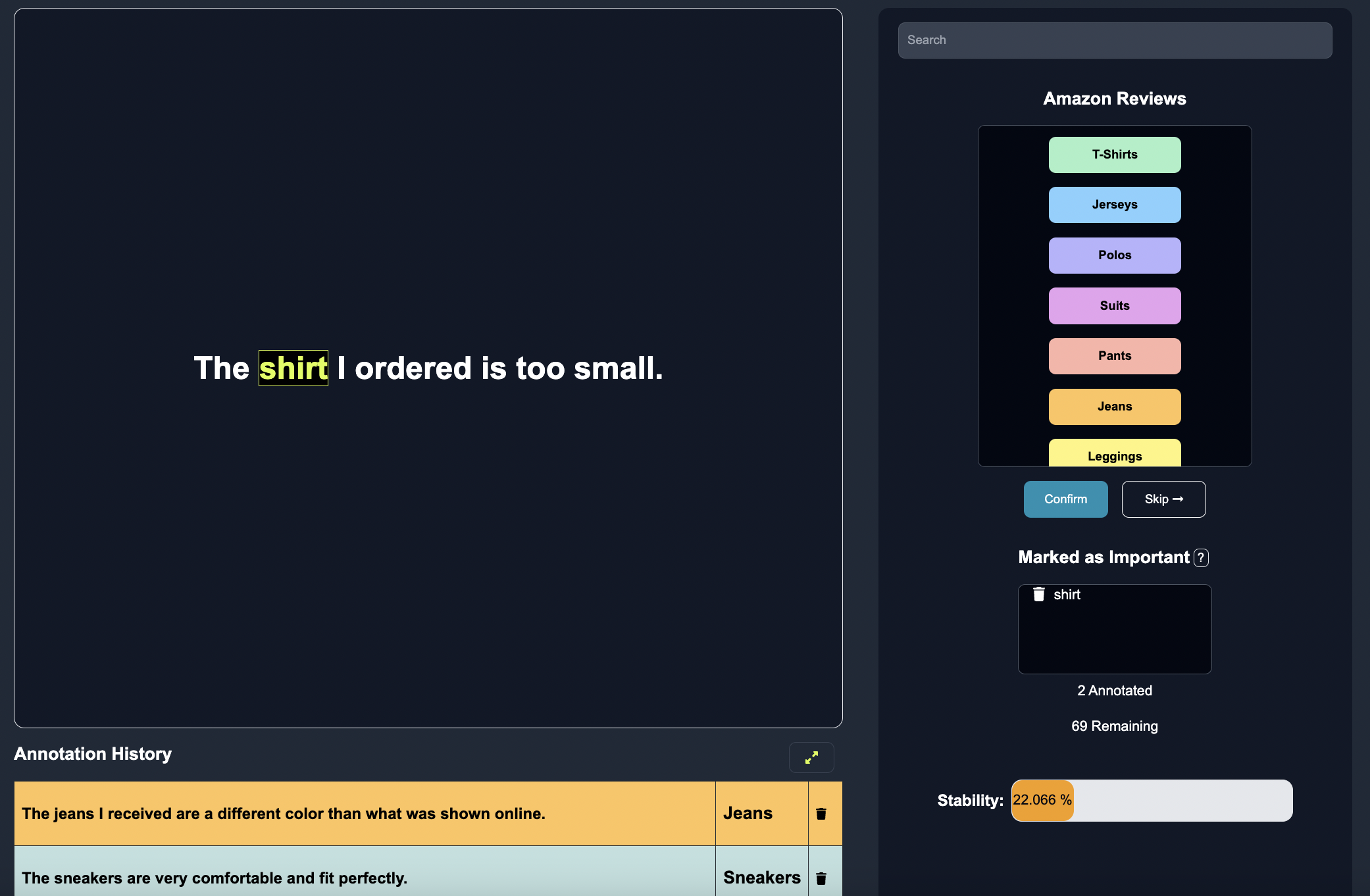Image resolution: width=1370 pixels, height=896 pixels.
Task: Click the Polos category label icon
Action: click(x=1114, y=255)
